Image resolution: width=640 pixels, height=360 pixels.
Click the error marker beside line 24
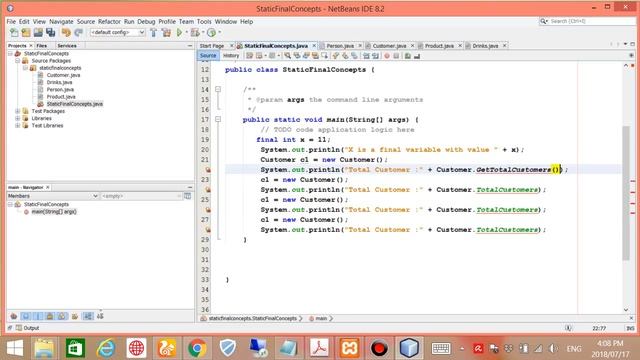click(208, 189)
